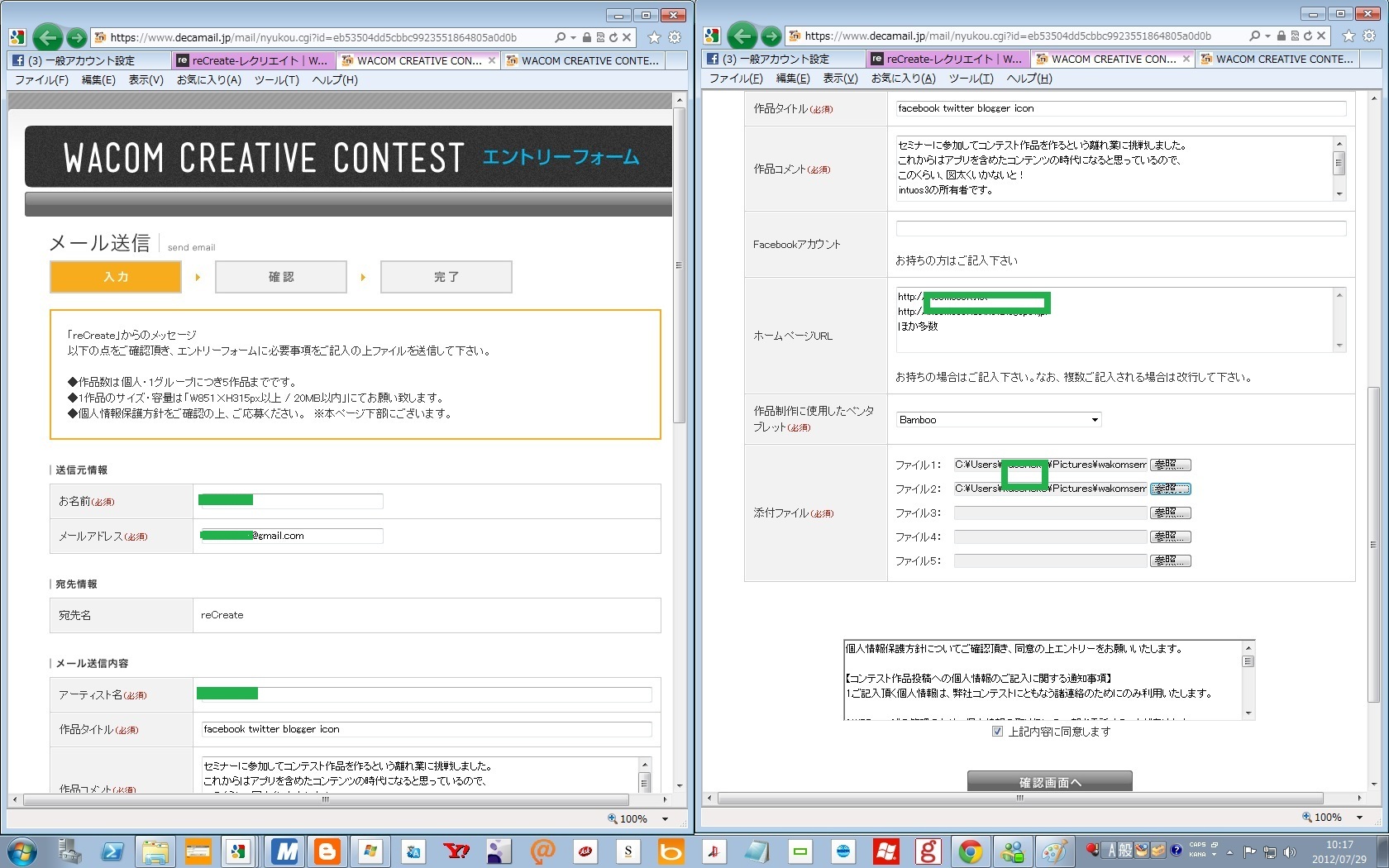Go back in the left browser window
This screenshot has height=868, width=1389.
[x=47, y=37]
